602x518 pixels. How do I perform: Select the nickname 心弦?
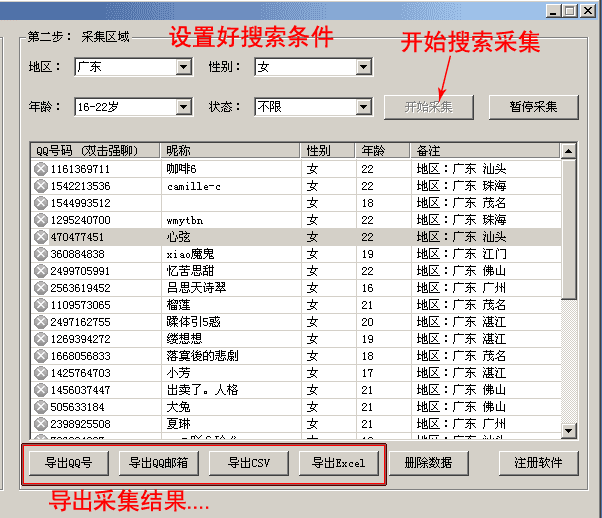click(x=179, y=237)
